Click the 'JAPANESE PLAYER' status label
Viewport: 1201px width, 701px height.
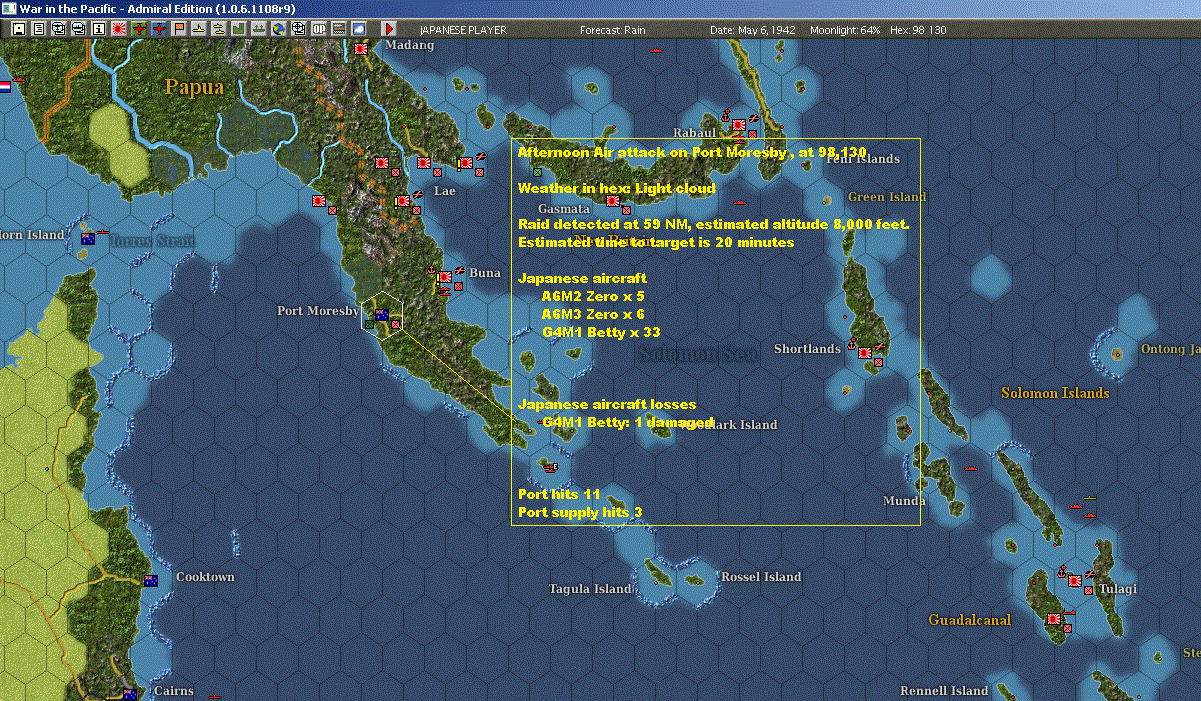[463, 30]
